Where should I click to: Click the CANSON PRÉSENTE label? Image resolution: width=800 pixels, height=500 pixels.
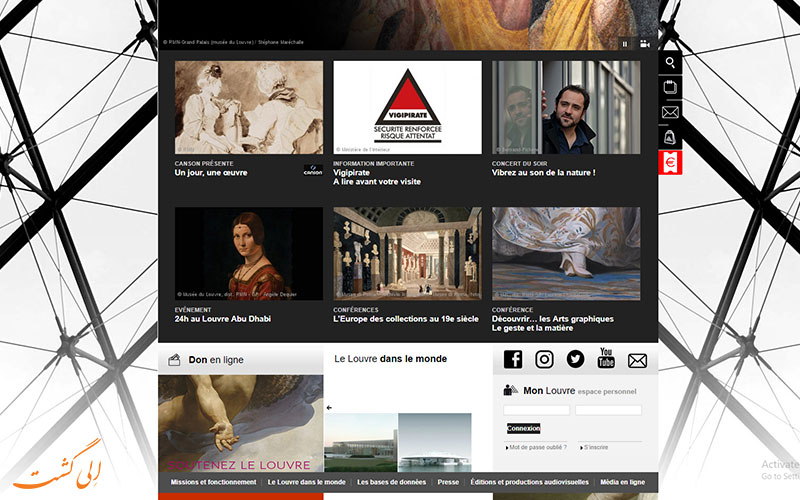click(204, 164)
